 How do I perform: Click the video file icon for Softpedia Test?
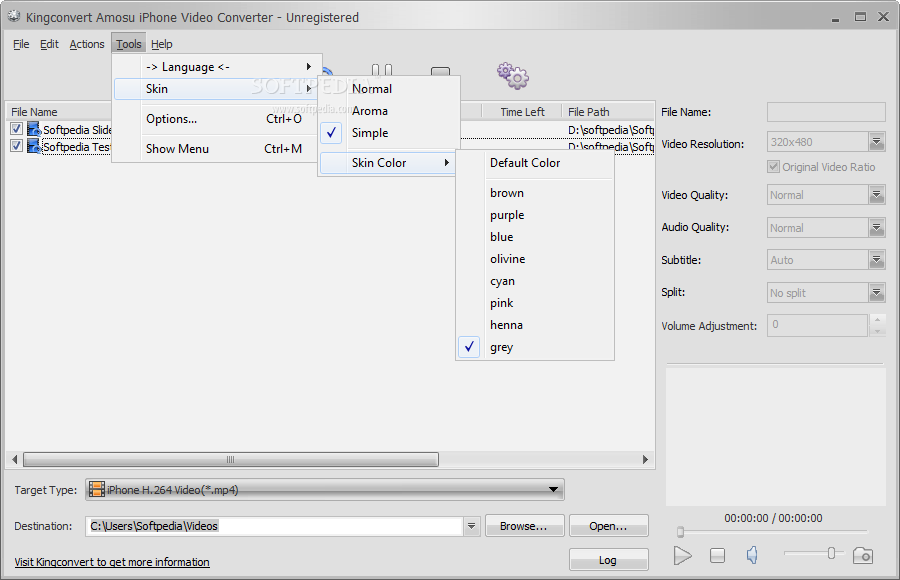34,146
